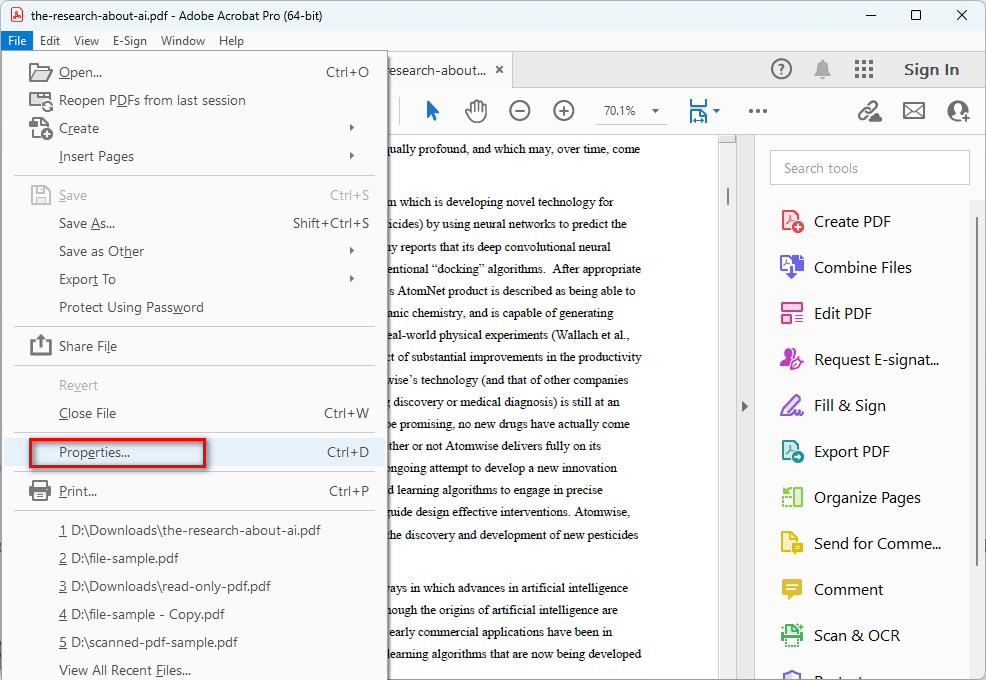Image resolution: width=986 pixels, height=680 pixels.
Task: Click the Edit PDF tool icon
Action: tap(792, 313)
